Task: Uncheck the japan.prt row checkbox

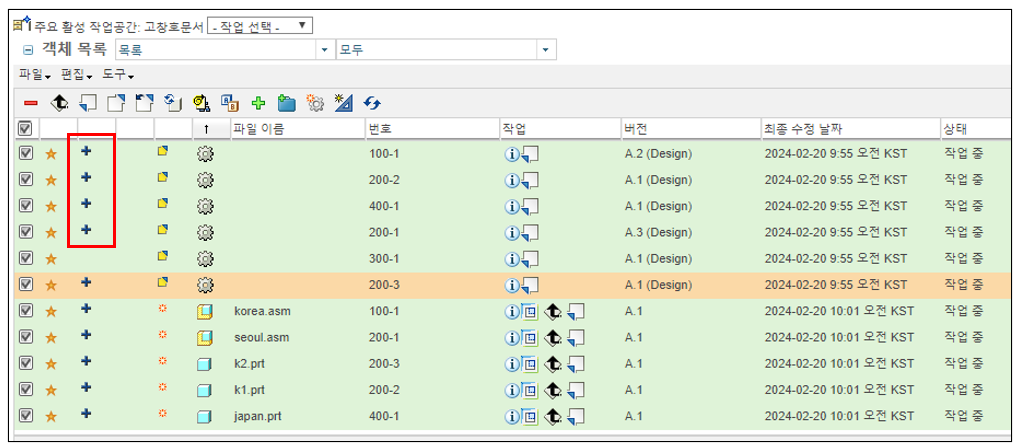Action: point(26,416)
